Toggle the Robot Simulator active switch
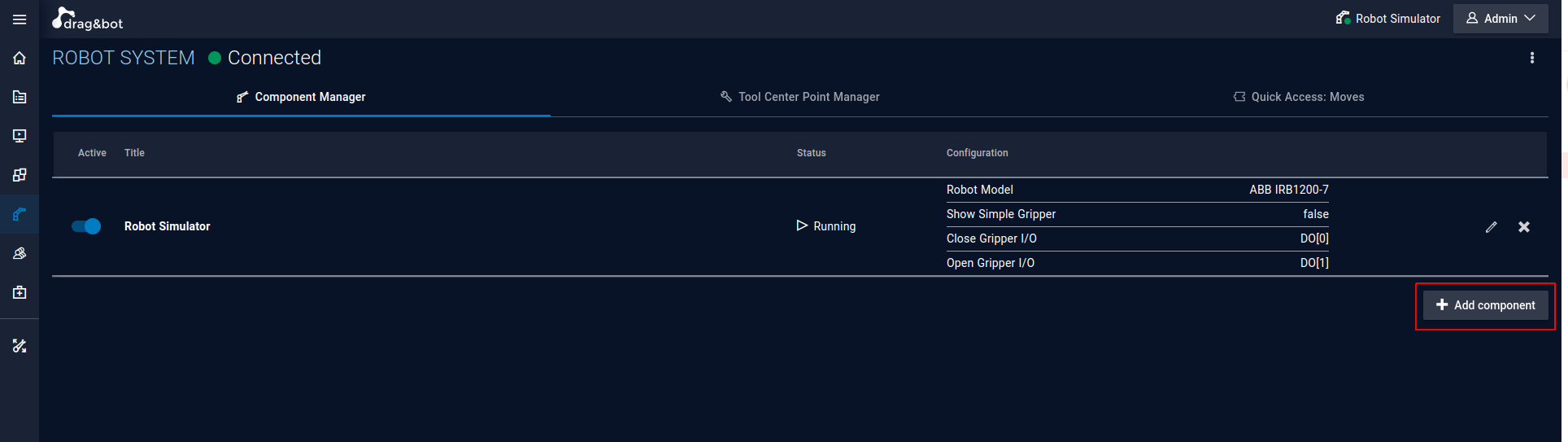 86,226
